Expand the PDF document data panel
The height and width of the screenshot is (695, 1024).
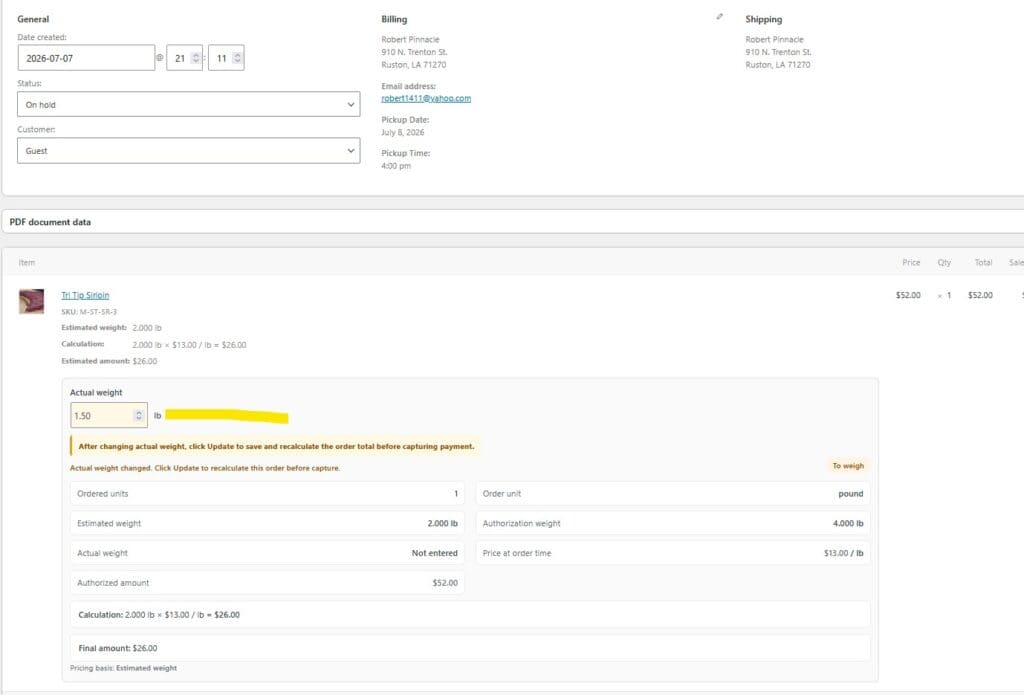(513, 222)
